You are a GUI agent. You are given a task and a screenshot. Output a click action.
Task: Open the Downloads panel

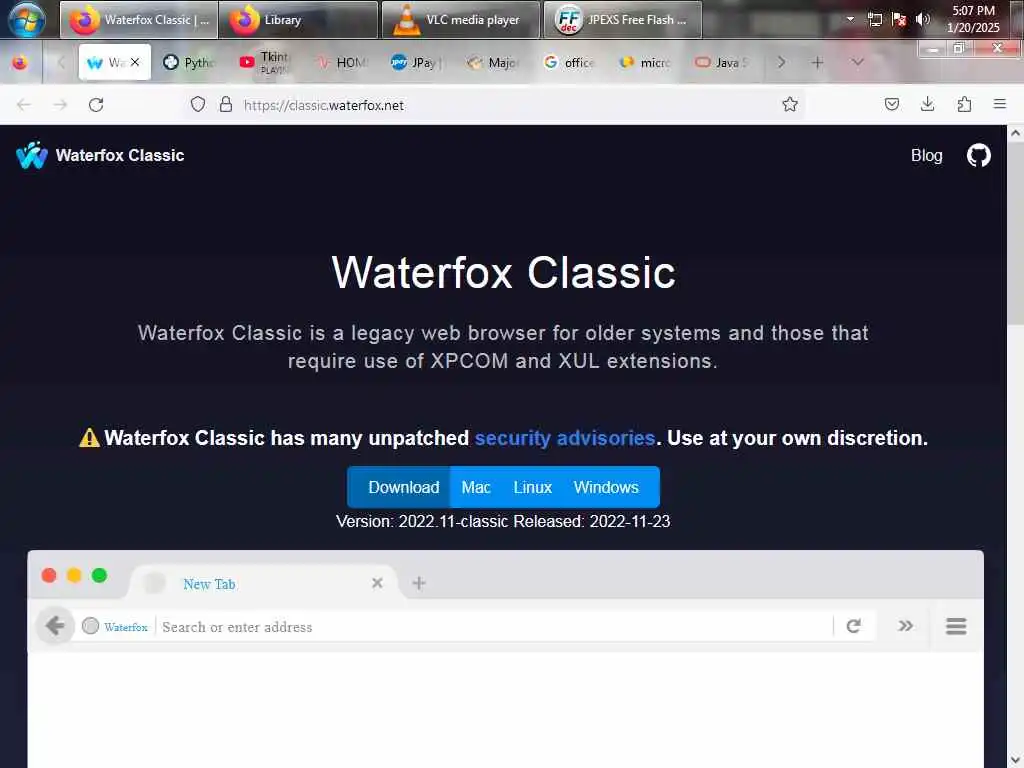tap(927, 104)
